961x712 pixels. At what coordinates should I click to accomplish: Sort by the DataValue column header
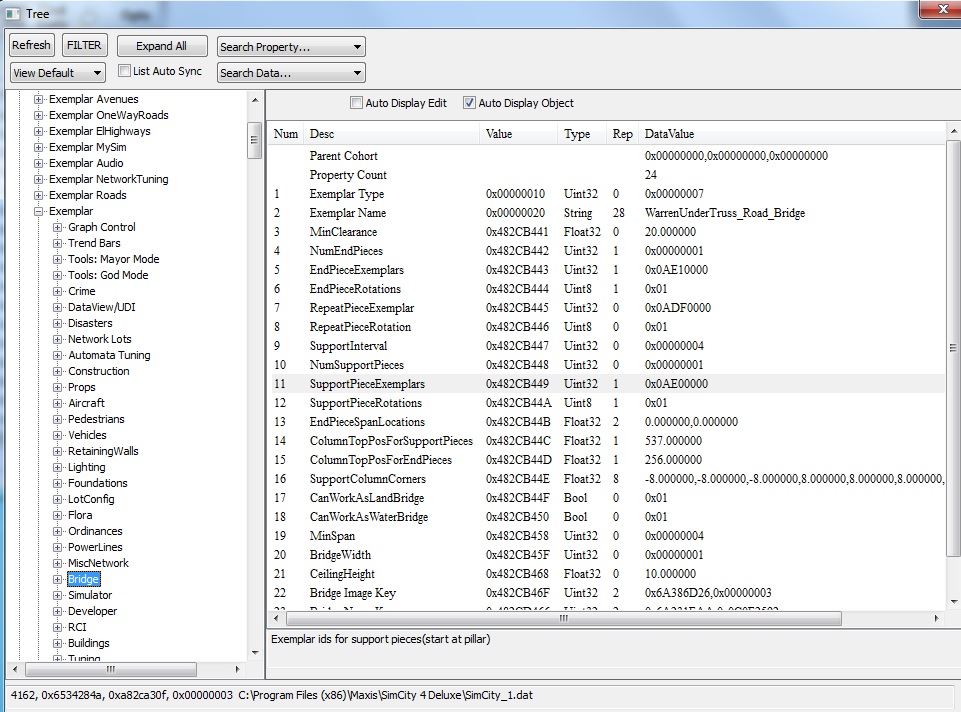(792, 134)
